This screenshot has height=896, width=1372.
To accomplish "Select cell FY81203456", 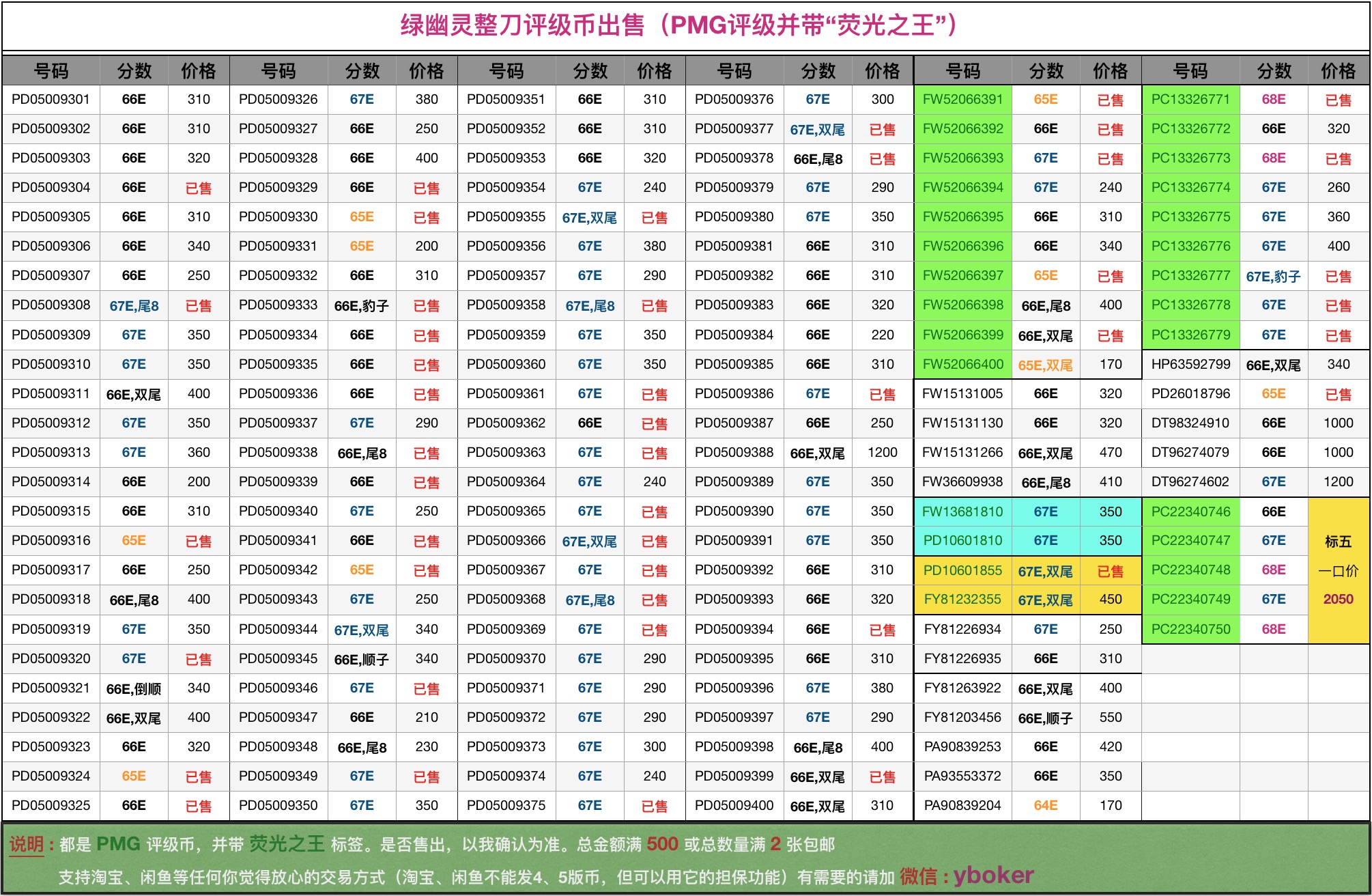I will click(x=962, y=718).
